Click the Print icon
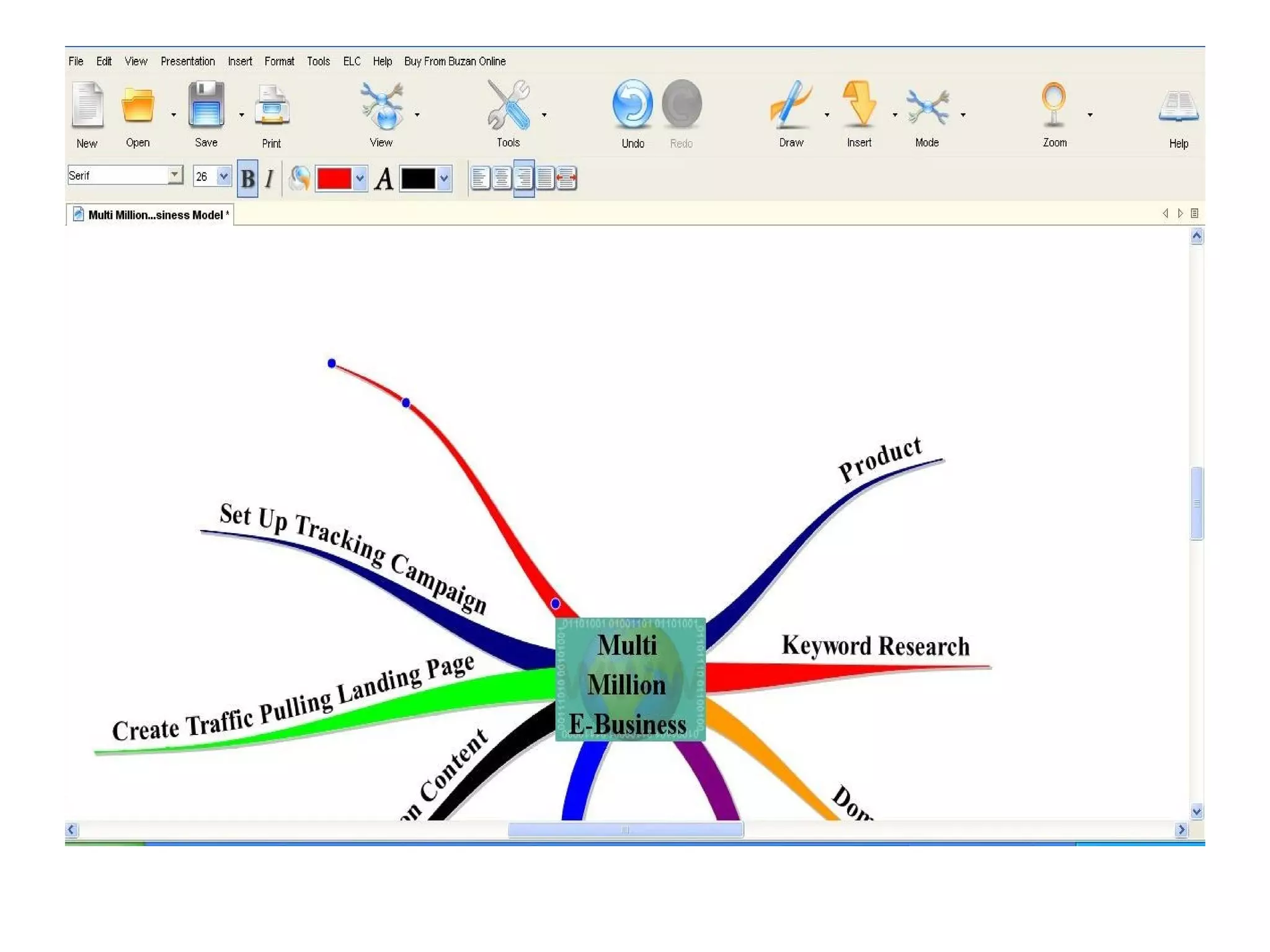 click(272, 107)
